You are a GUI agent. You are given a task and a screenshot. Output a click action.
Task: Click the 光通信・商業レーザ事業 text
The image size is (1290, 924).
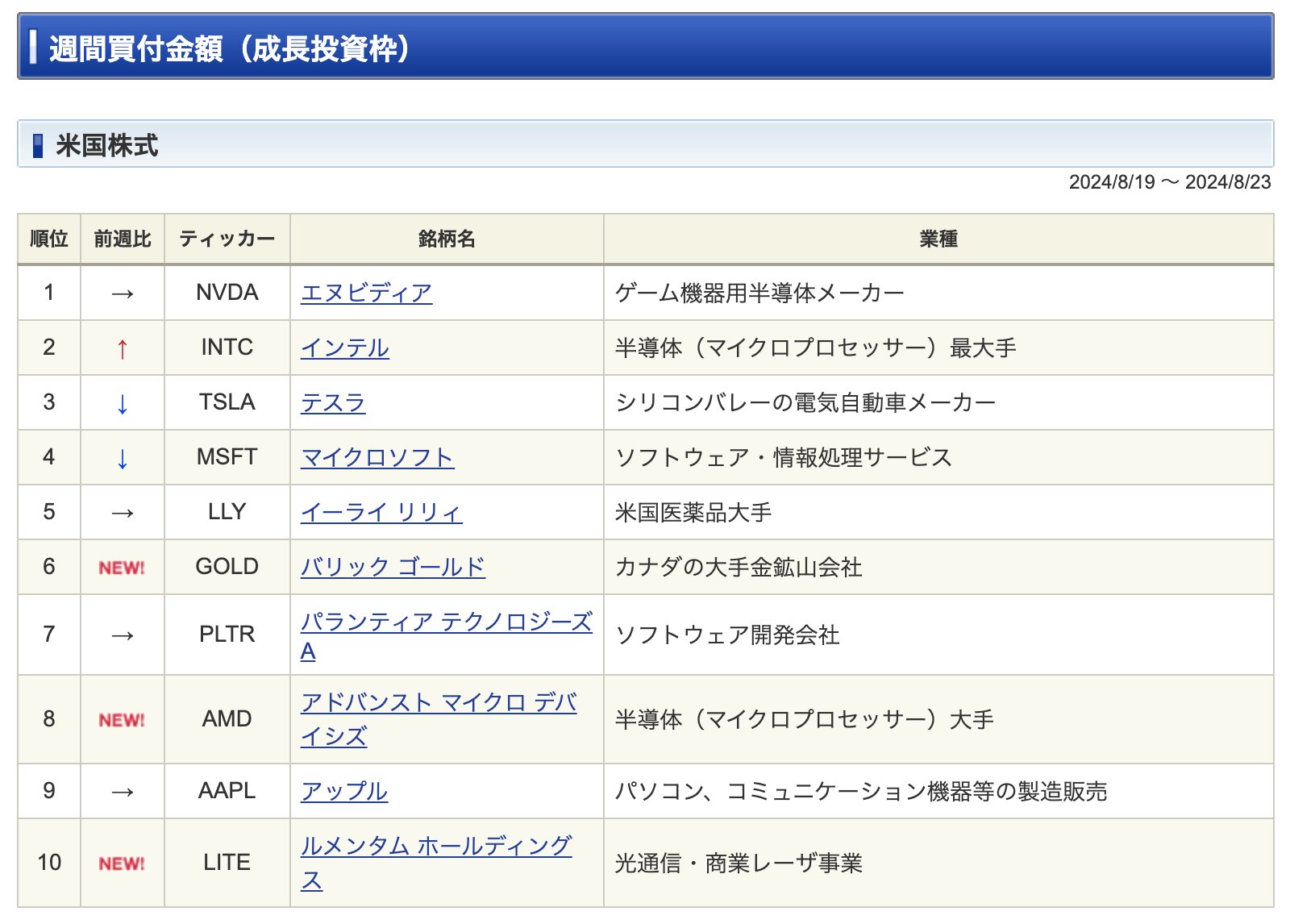[739, 864]
